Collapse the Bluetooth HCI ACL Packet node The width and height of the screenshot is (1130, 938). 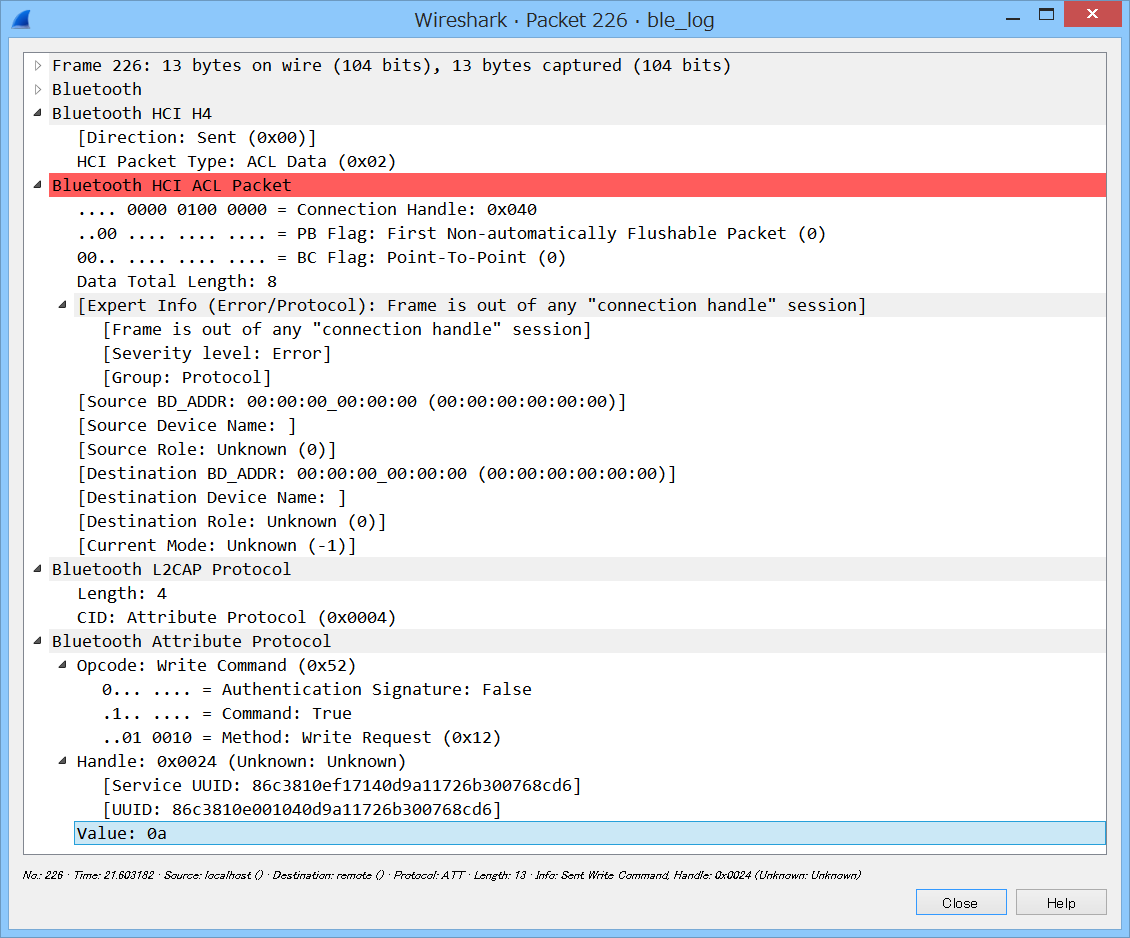point(38,185)
